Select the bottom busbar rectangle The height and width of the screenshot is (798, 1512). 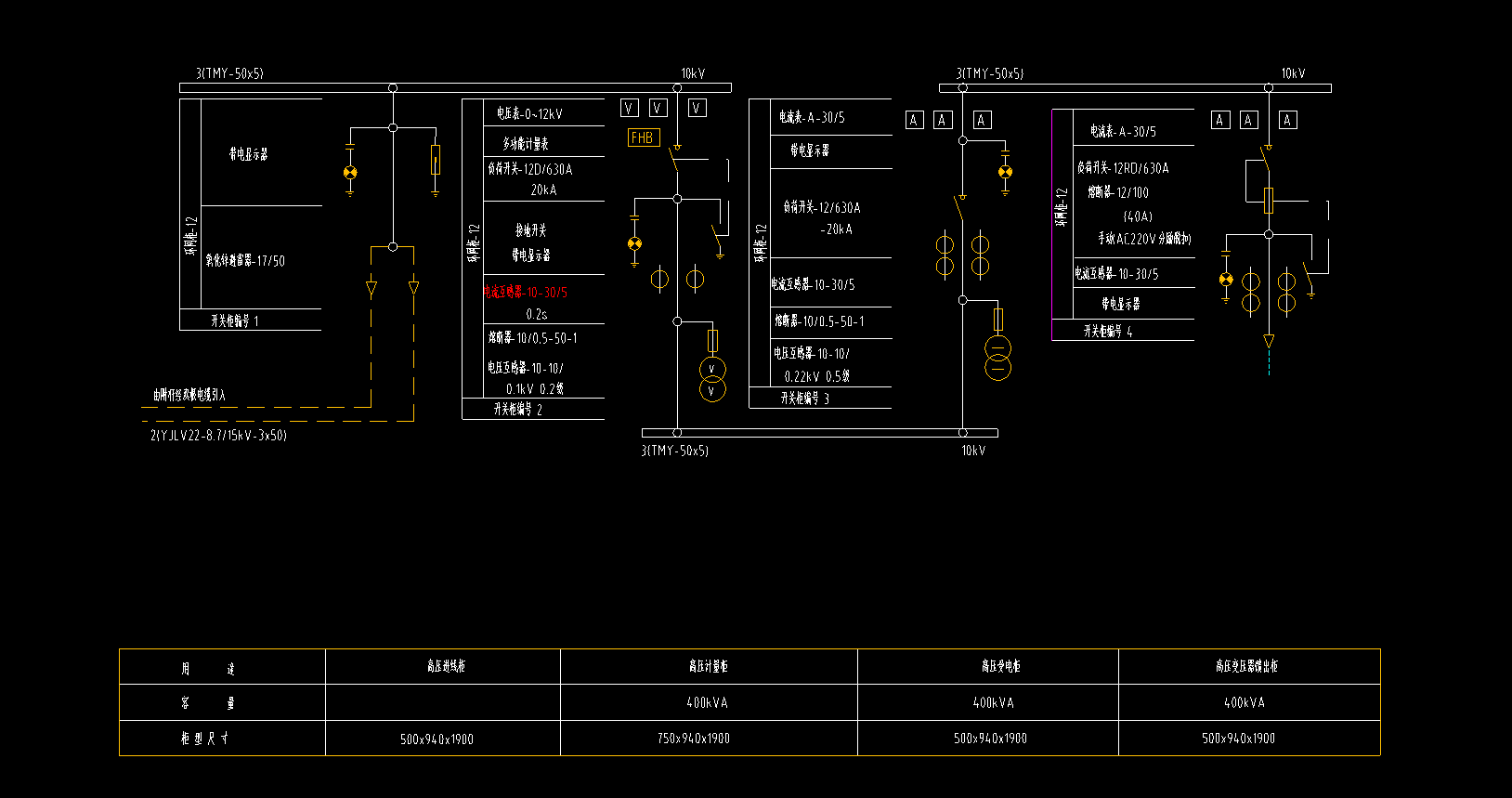(820, 433)
